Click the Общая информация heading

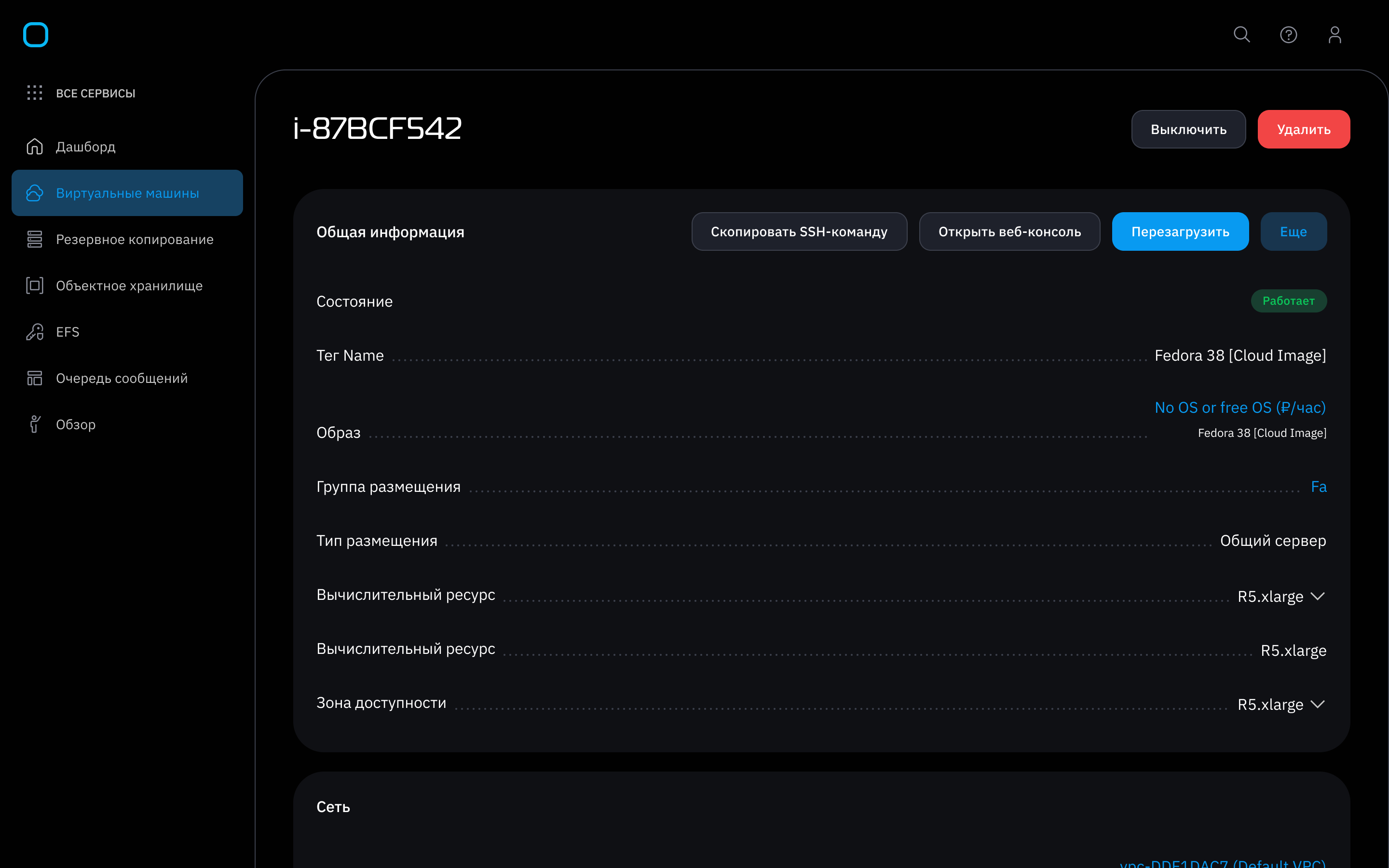click(390, 232)
